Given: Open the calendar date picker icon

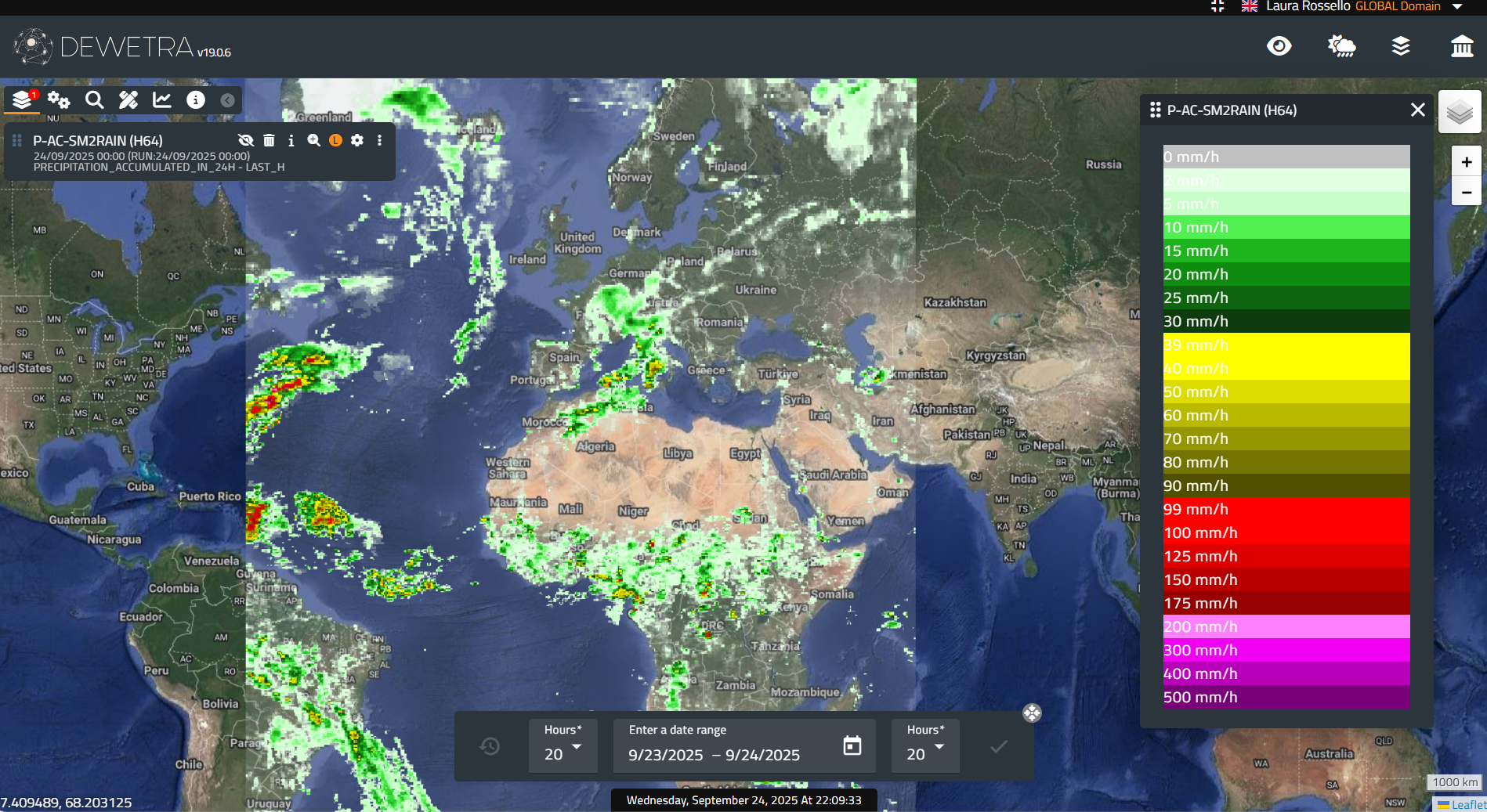Looking at the screenshot, I should click(x=852, y=745).
